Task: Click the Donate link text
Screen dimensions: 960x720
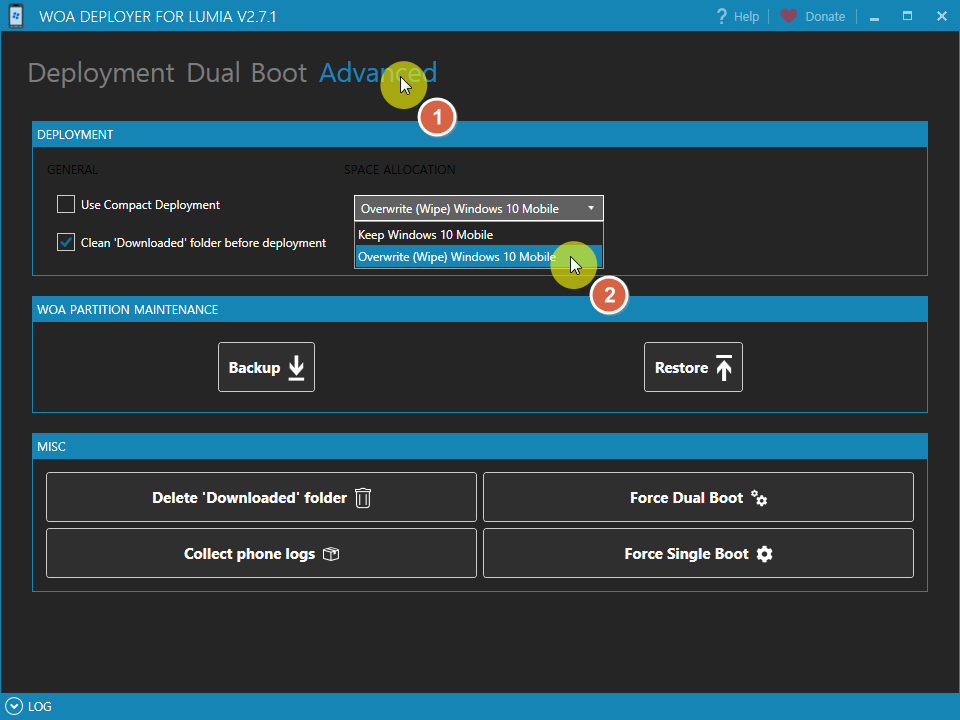Action: (x=825, y=17)
